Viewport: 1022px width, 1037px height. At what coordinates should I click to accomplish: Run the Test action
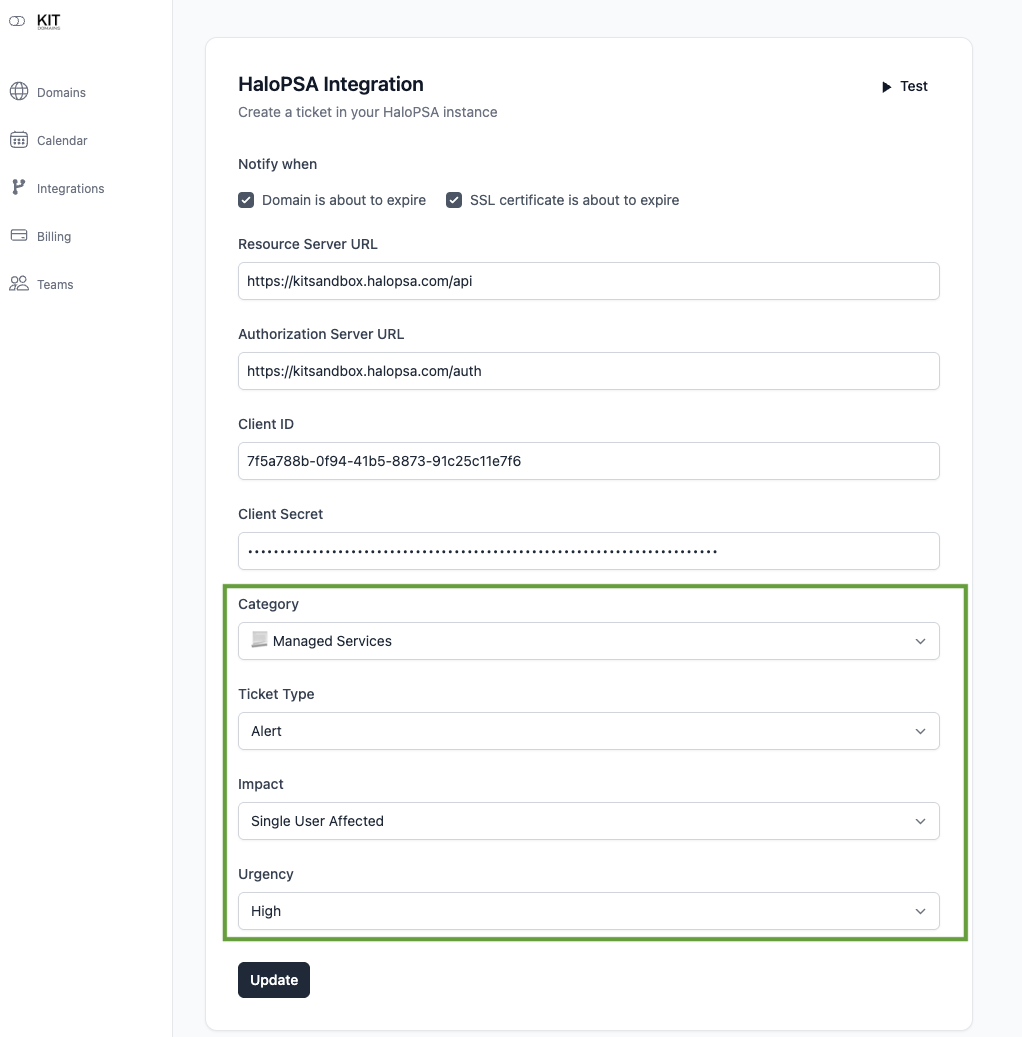pos(912,86)
